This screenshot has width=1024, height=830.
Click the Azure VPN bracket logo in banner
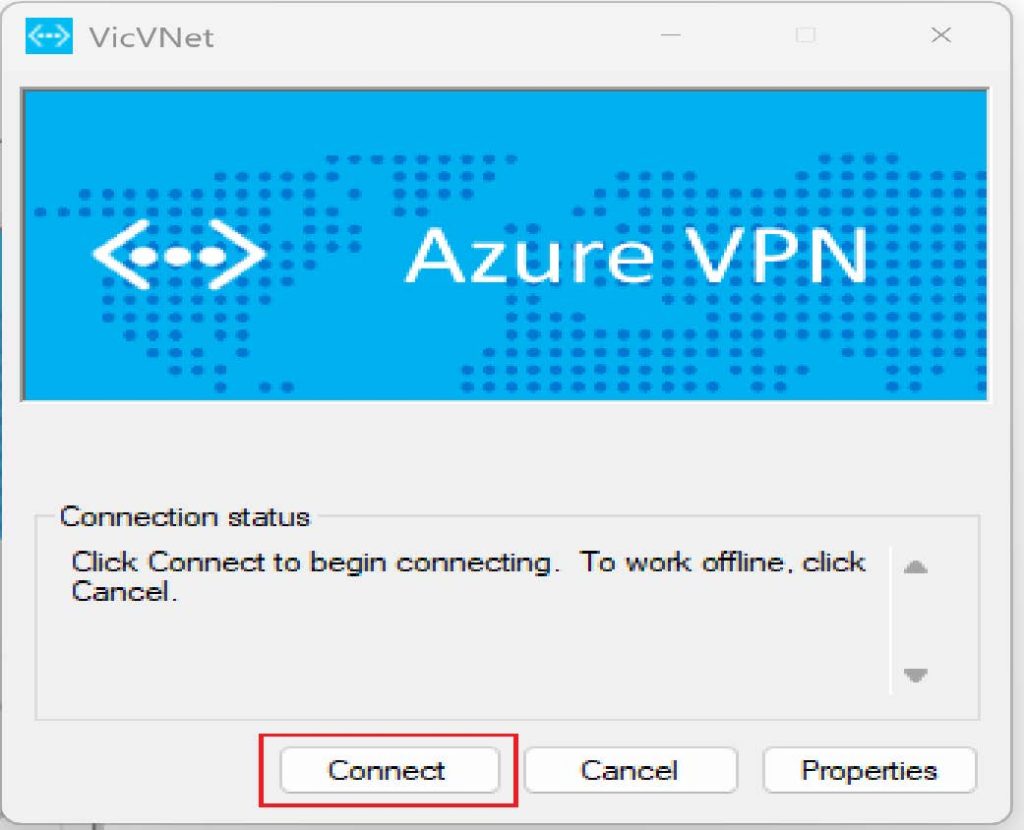(178, 256)
